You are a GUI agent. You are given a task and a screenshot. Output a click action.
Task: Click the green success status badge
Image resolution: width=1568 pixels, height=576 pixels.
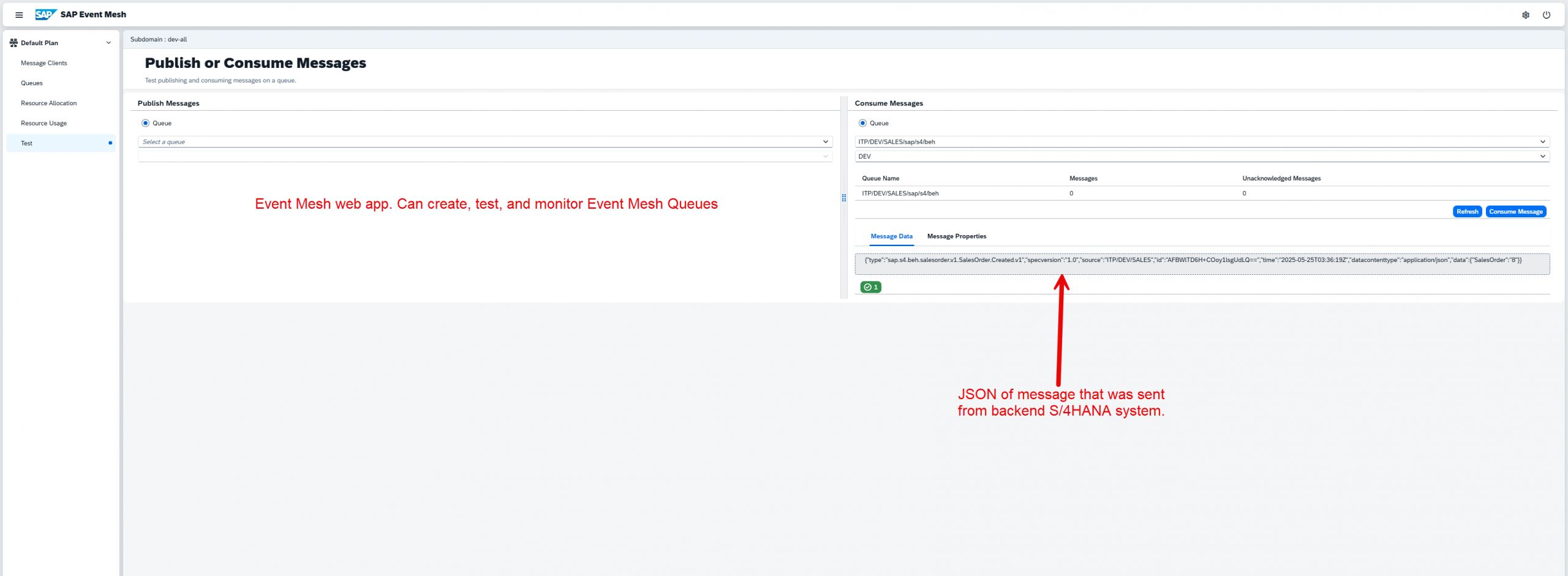coord(870,287)
